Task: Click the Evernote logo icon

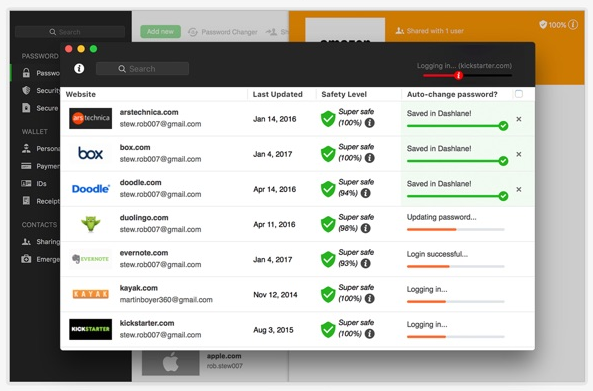Action: point(90,259)
